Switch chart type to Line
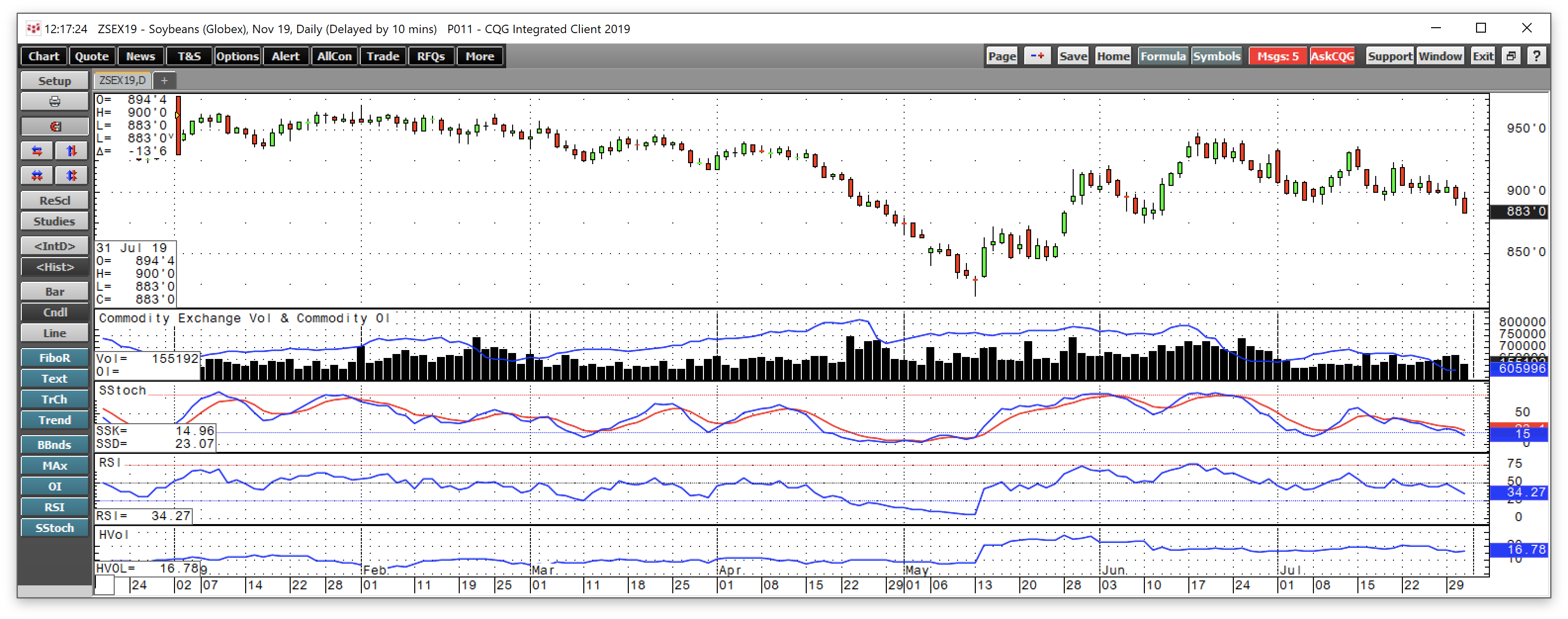1568x619 pixels. pyautogui.click(x=55, y=334)
